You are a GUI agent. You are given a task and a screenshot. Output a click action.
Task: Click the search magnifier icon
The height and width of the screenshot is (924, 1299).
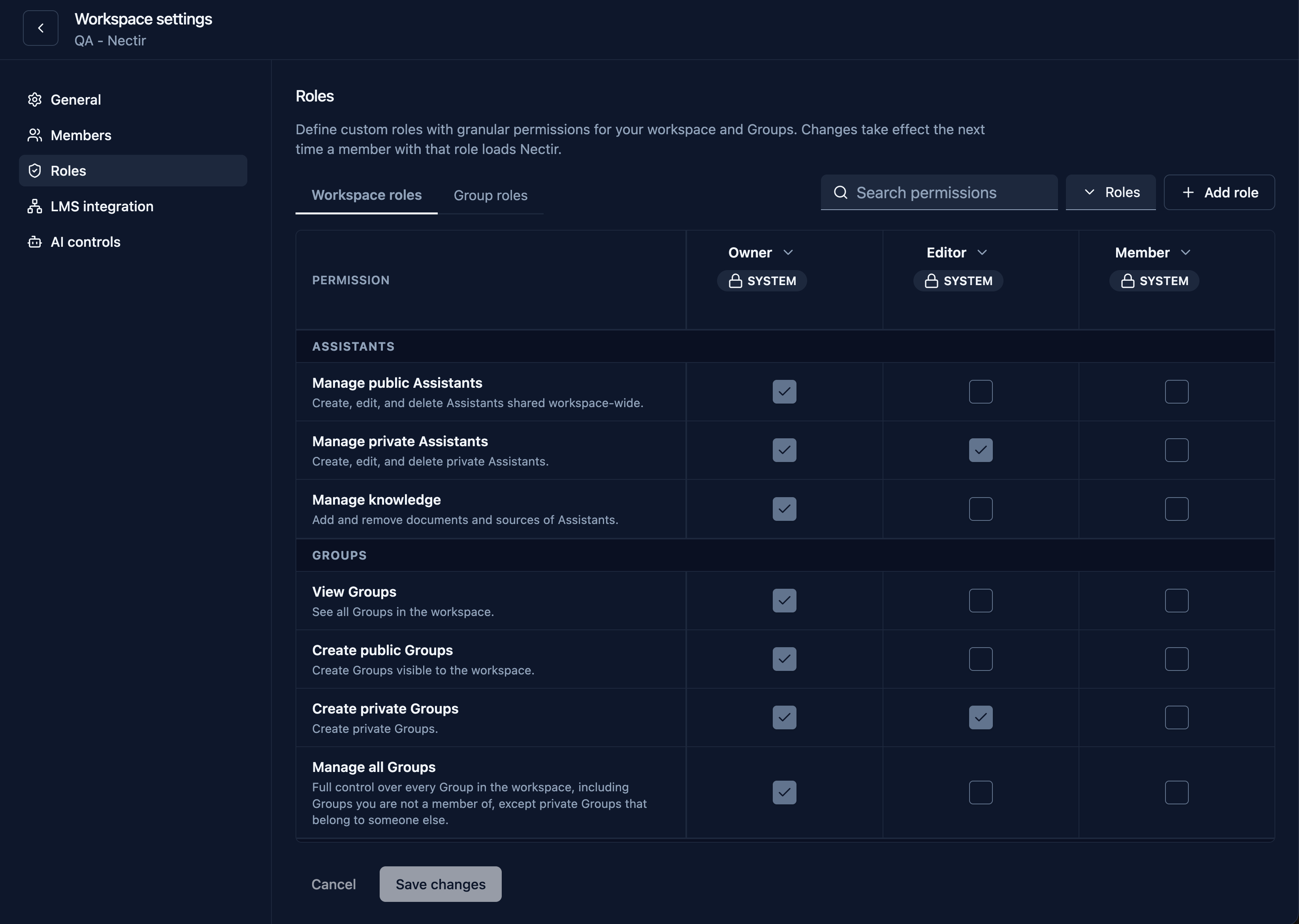click(x=840, y=192)
